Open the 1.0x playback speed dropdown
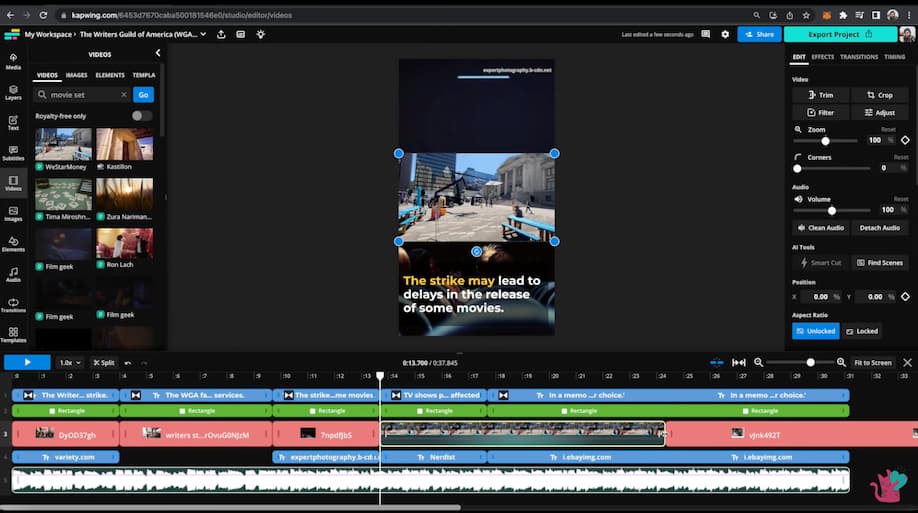 (70, 363)
